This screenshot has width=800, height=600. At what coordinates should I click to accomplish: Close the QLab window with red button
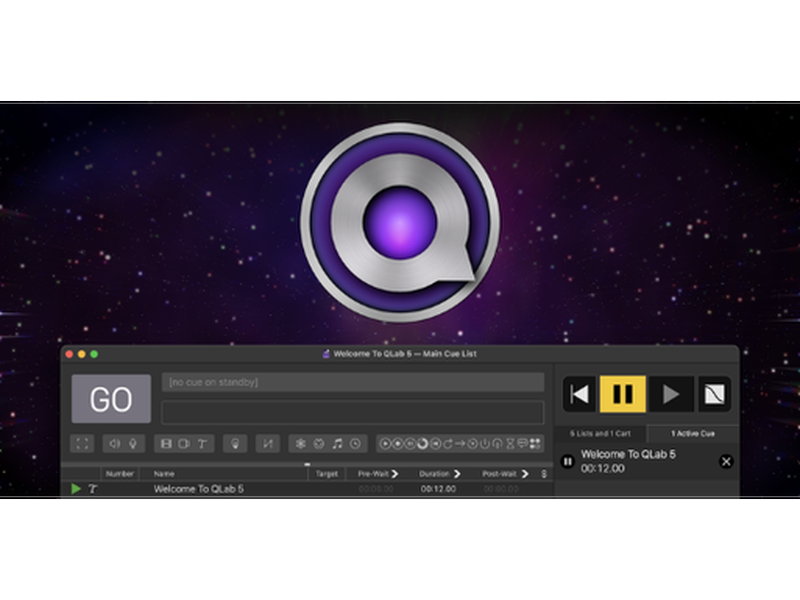pos(69,354)
